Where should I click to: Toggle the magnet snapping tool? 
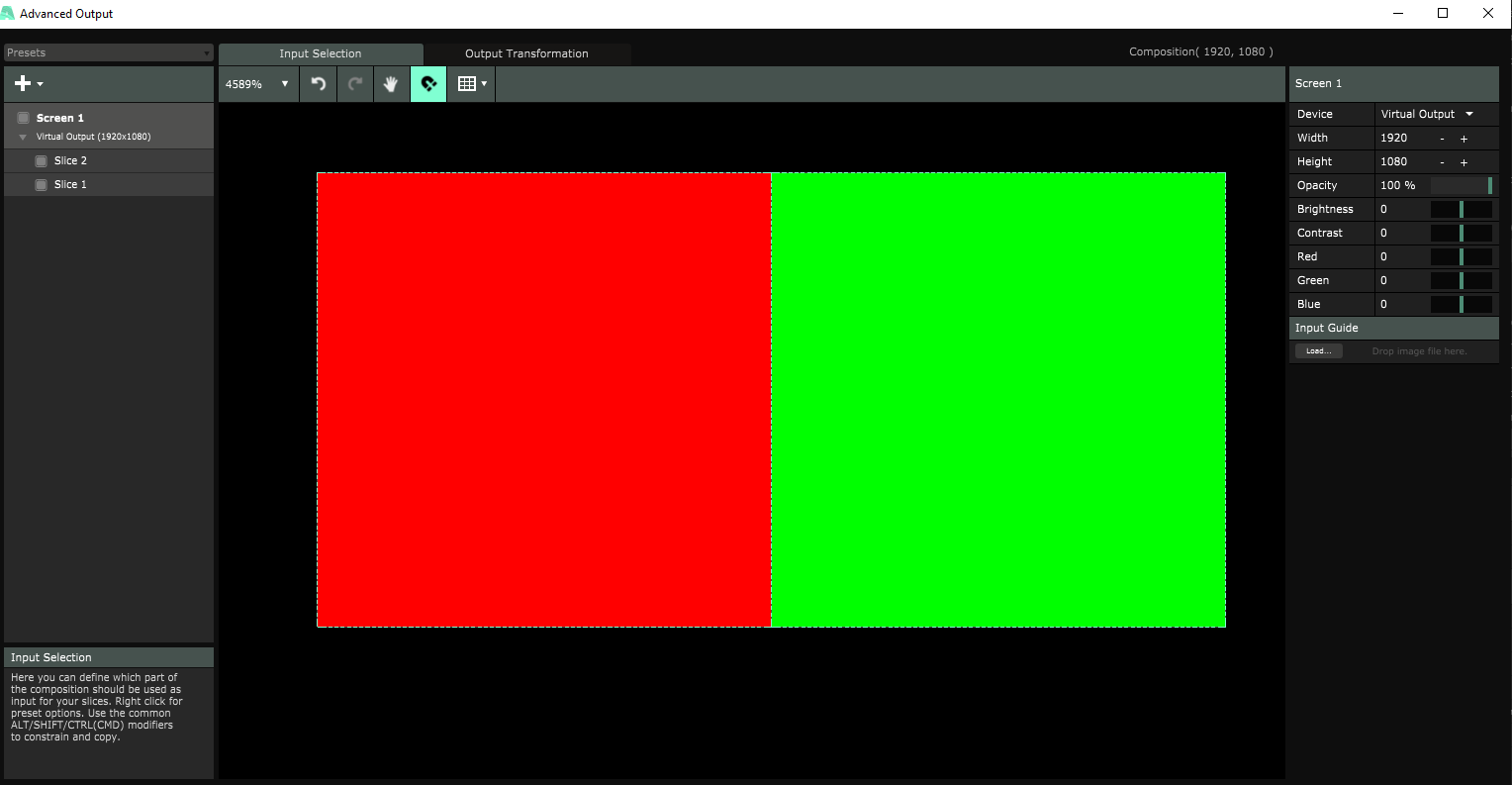[428, 84]
